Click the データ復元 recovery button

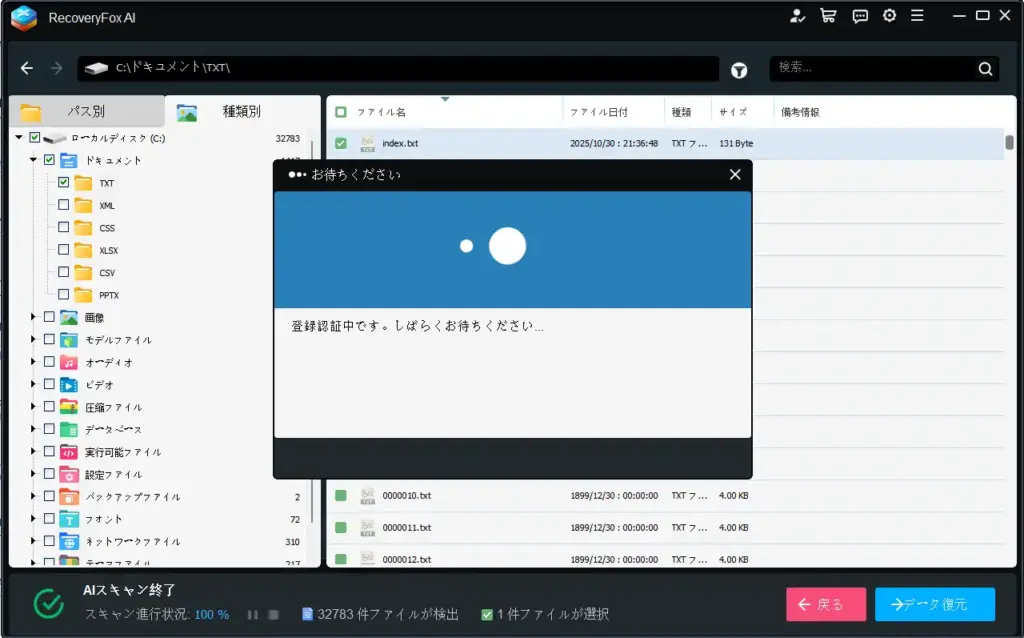[934, 603]
